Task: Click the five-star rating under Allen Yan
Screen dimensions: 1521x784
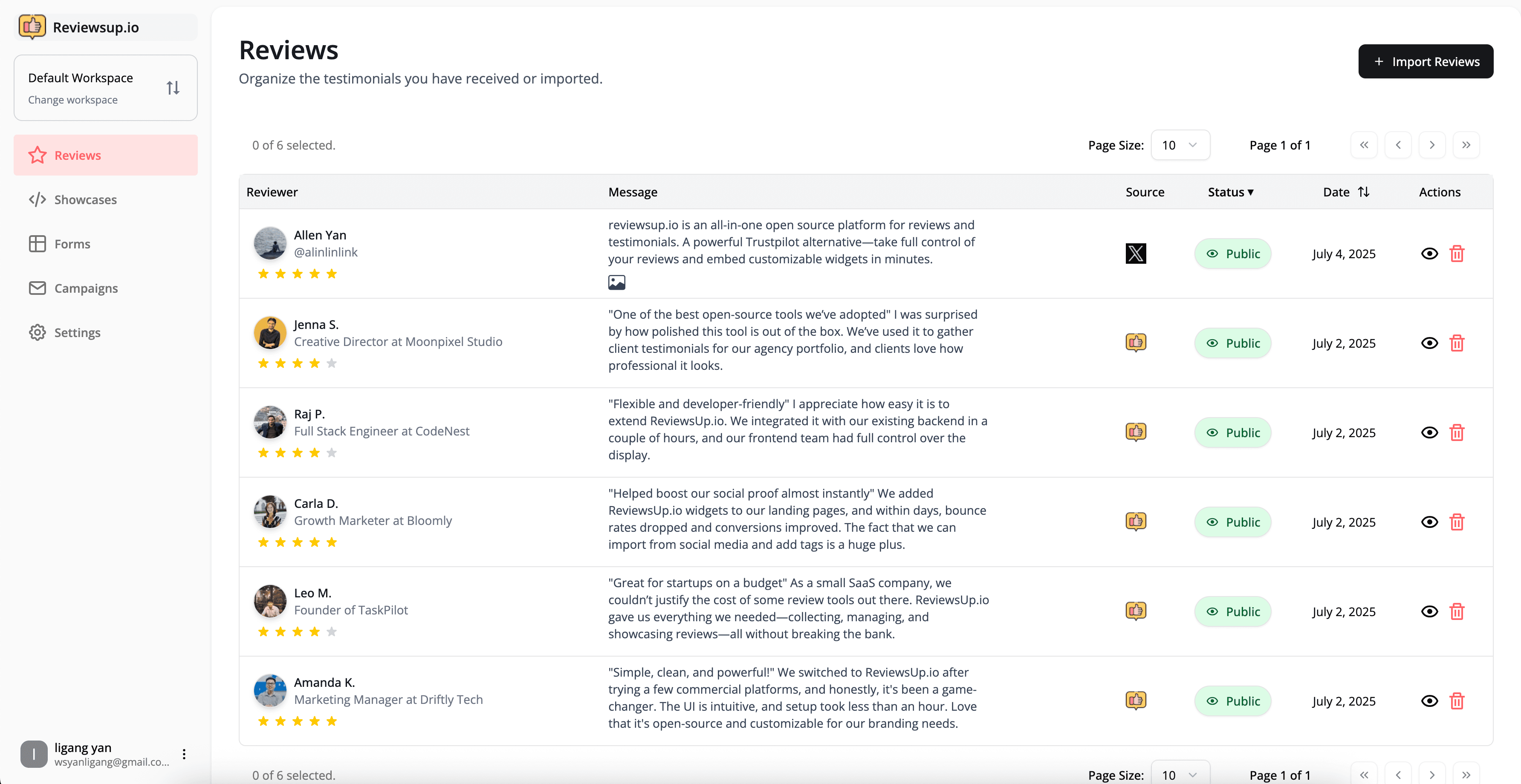Action: tap(298, 274)
